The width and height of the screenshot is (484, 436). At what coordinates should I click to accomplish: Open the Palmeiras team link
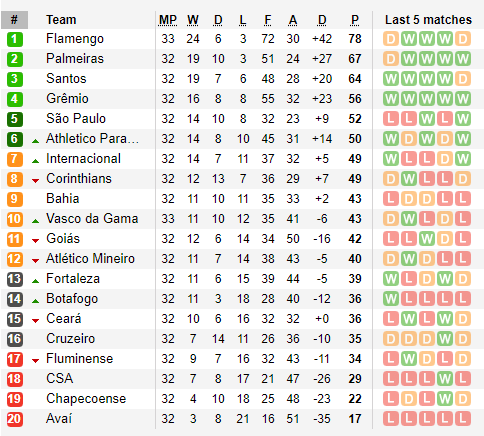pos(75,59)
